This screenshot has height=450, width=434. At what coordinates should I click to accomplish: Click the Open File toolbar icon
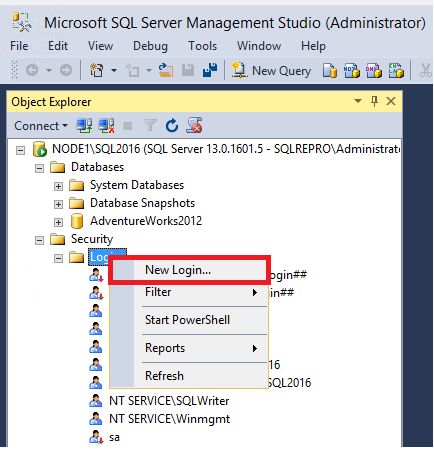166,70
